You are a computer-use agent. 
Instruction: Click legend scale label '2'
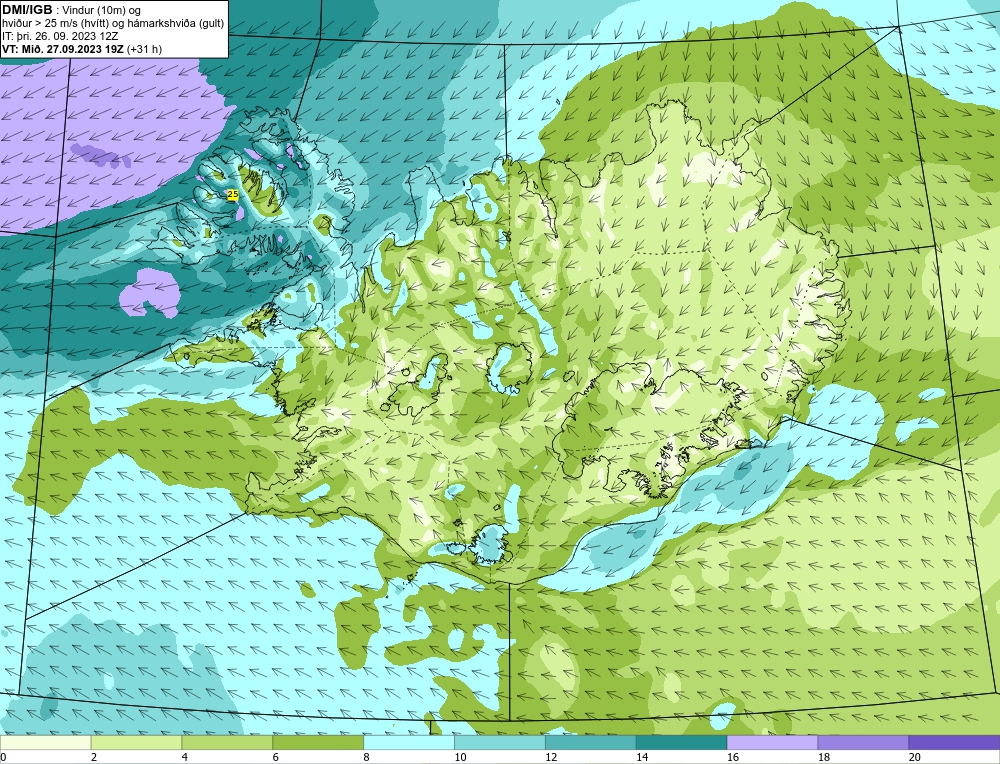coord(94,757)
